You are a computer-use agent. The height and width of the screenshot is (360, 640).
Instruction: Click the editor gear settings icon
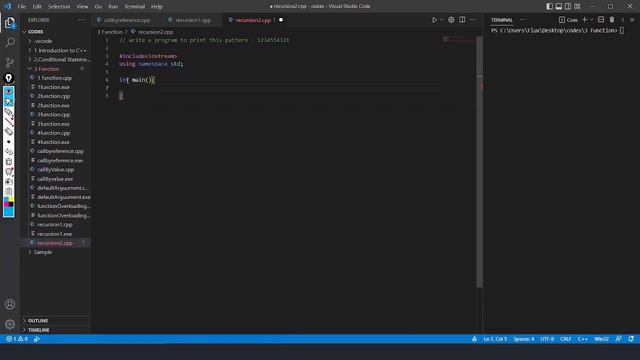pos(451,20)
